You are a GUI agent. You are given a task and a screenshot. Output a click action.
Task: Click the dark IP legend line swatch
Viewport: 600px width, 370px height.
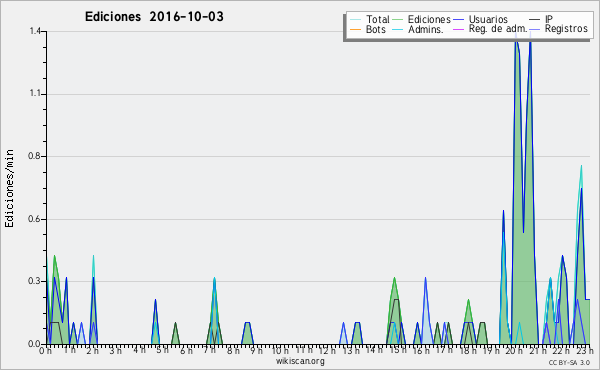[535, 20]
